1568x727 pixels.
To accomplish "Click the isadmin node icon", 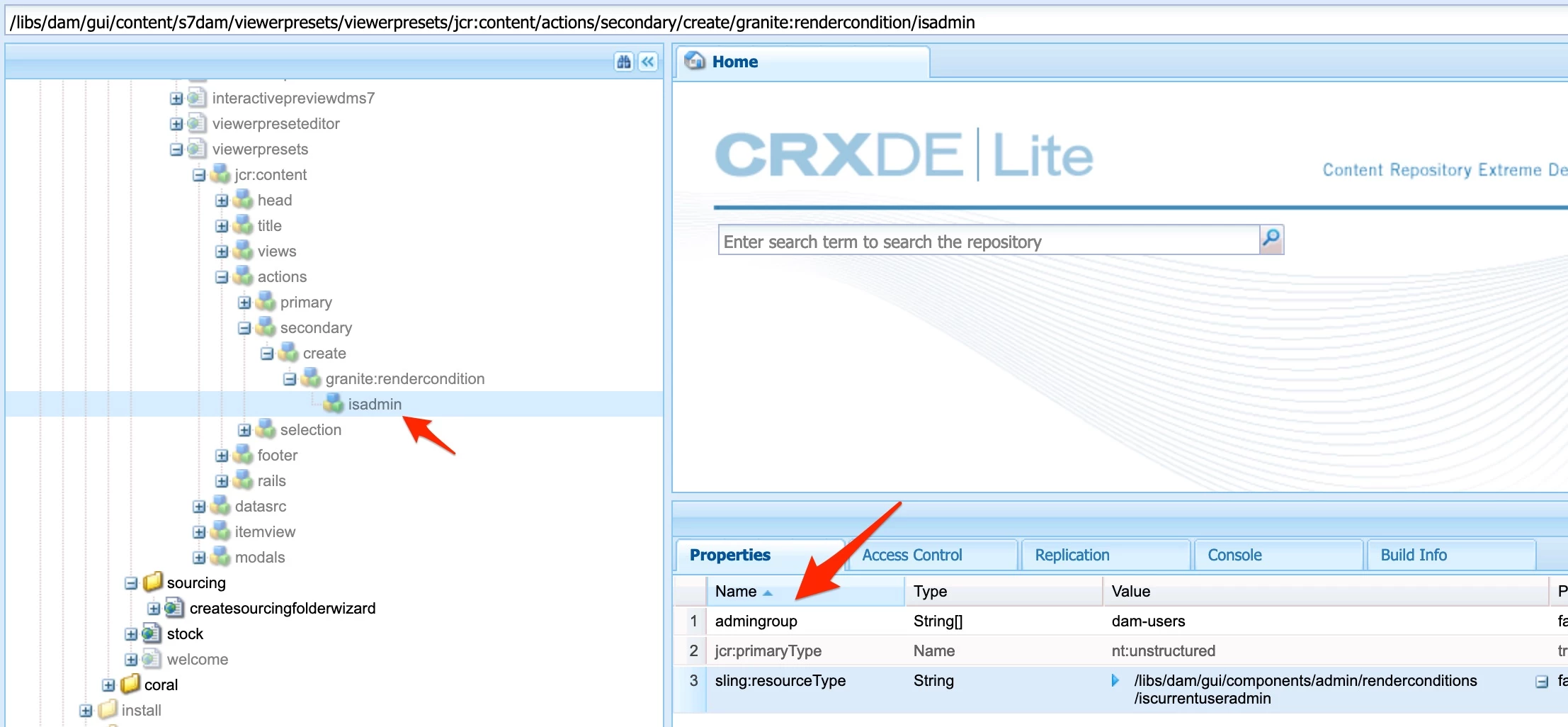I will point(334,404).
